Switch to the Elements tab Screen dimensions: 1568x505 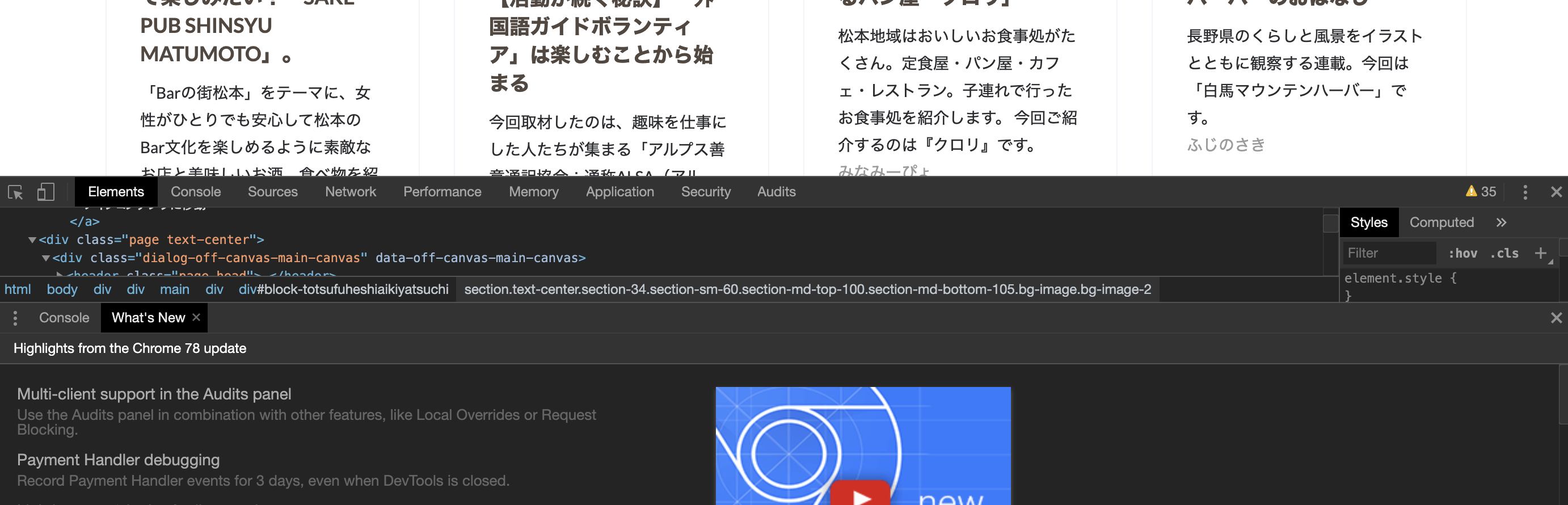click(x=116, y=192)
